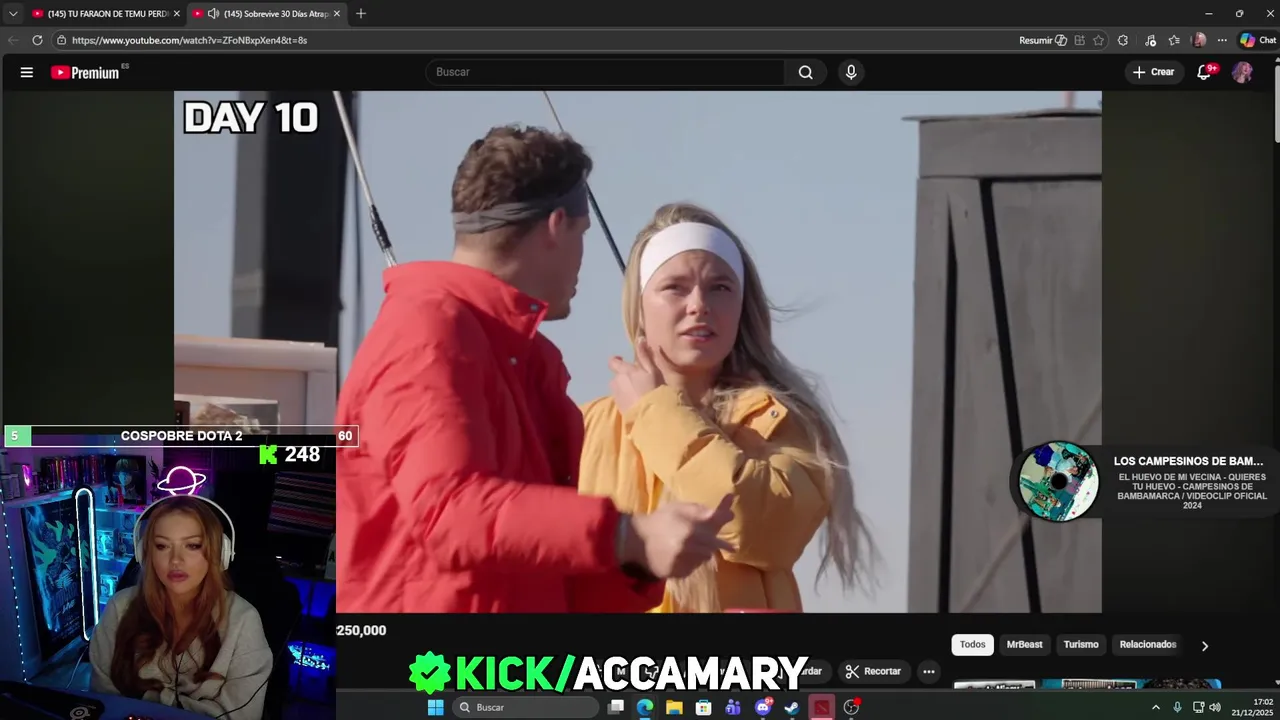Close the TU FARAON DE TEMU tab

[177, 14]
